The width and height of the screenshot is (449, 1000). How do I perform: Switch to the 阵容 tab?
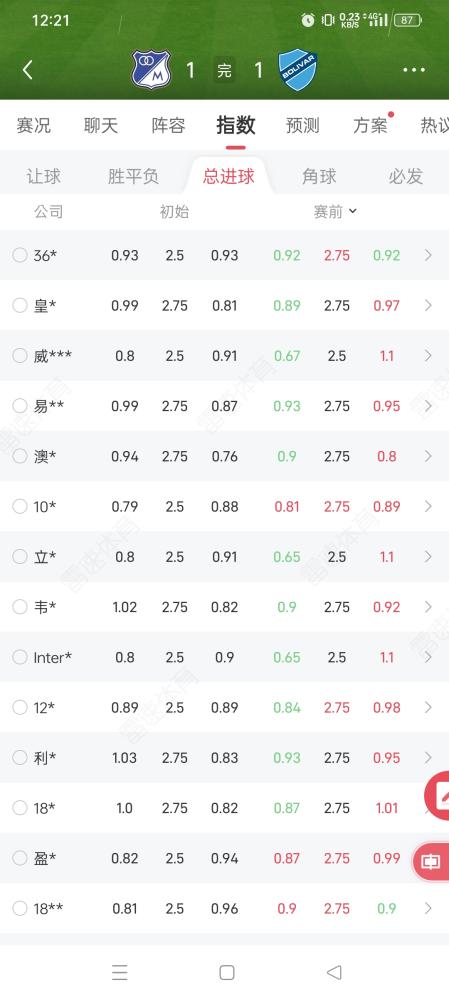[x=168, y=125]
